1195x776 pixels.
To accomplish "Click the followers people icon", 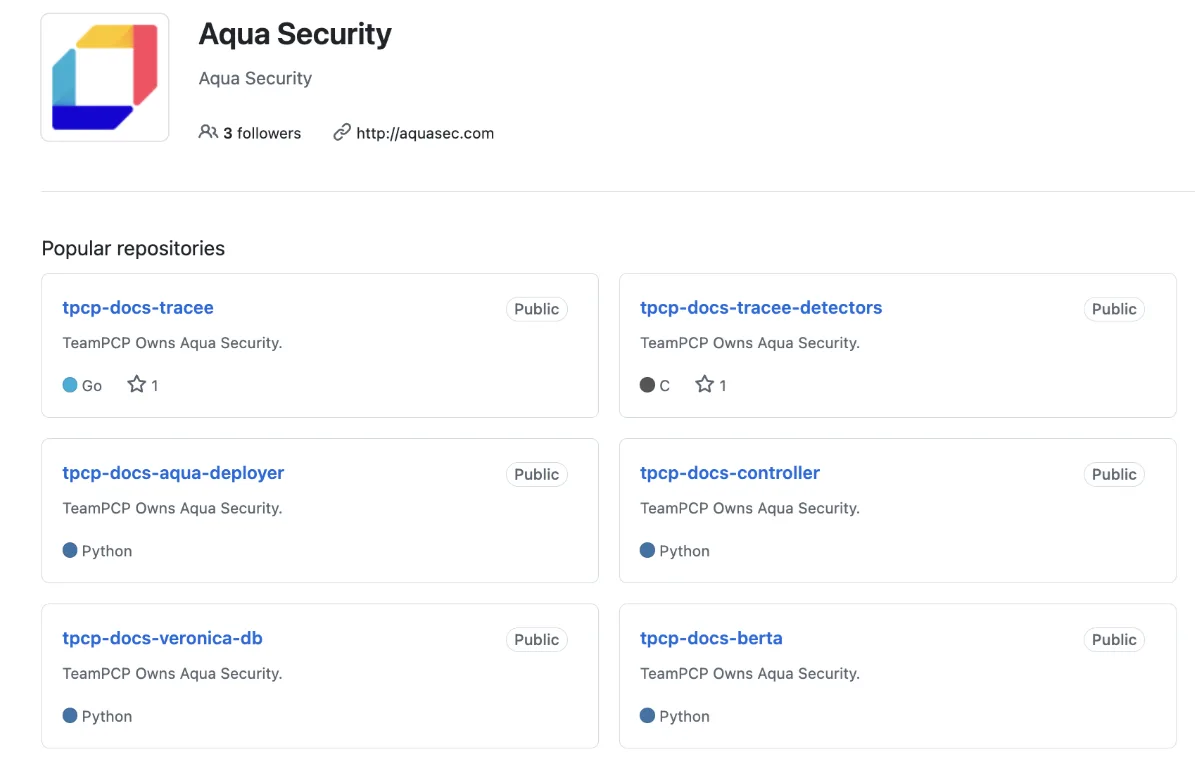I will tap(208, 132).
